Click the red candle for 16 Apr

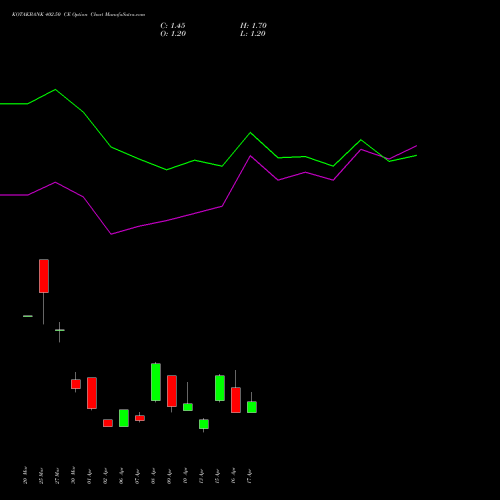236,400
